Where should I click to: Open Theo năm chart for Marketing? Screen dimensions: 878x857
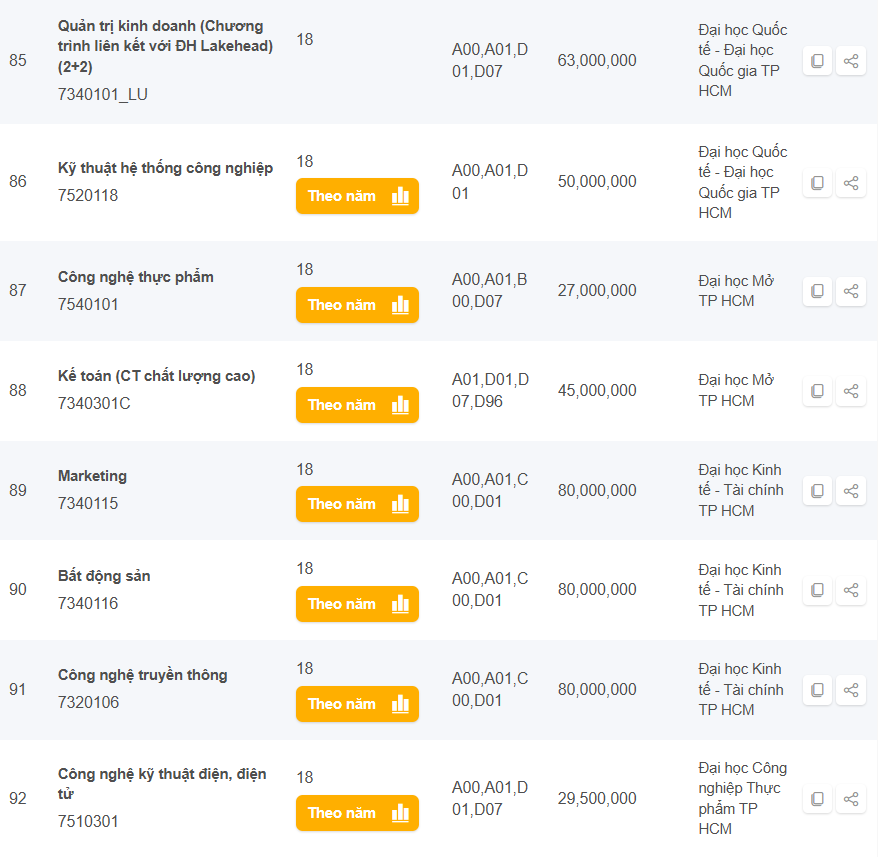point(357,504)
